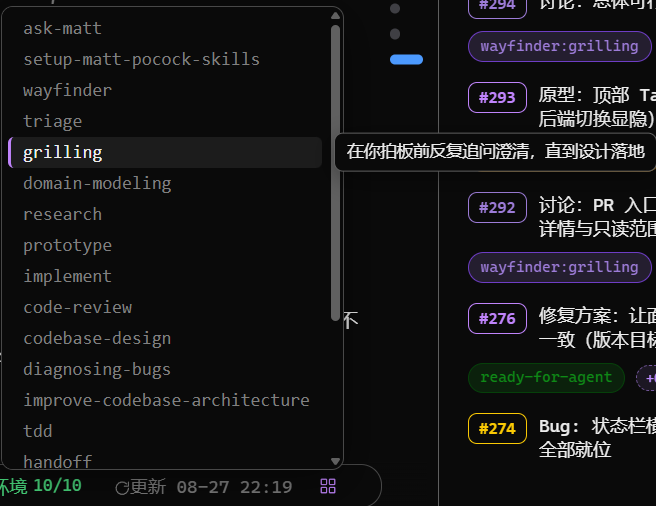Select the blue active pager indicator
This screenshot has height=506, width=656.
click(x=406, y=59)
